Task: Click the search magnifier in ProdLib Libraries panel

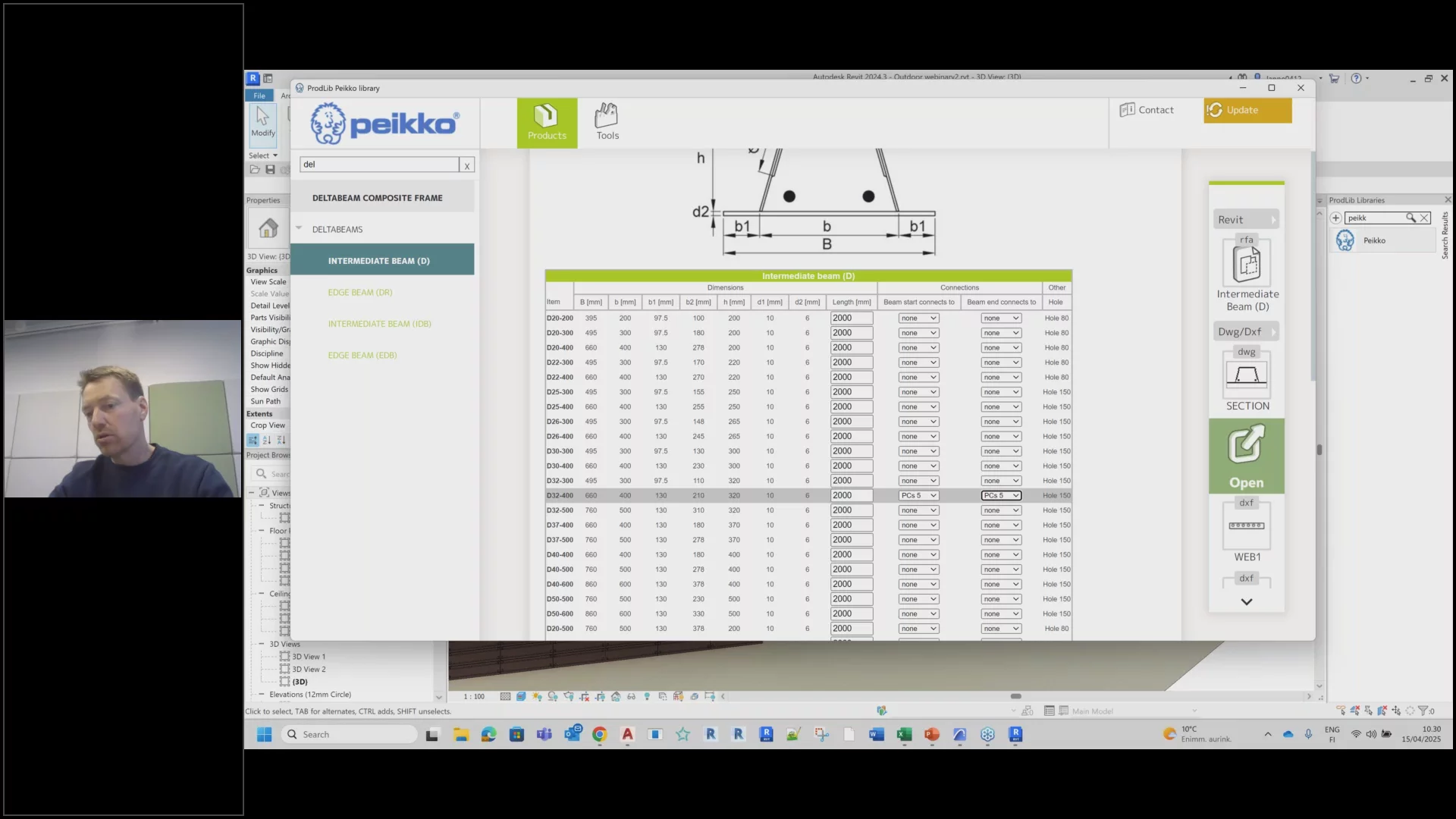Action: click(x=1410, y=218)
